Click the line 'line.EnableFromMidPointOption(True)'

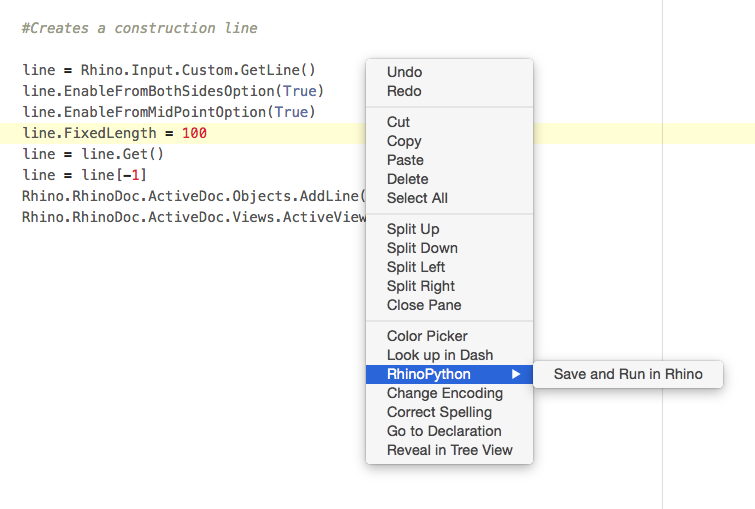(x=169, y=112)
